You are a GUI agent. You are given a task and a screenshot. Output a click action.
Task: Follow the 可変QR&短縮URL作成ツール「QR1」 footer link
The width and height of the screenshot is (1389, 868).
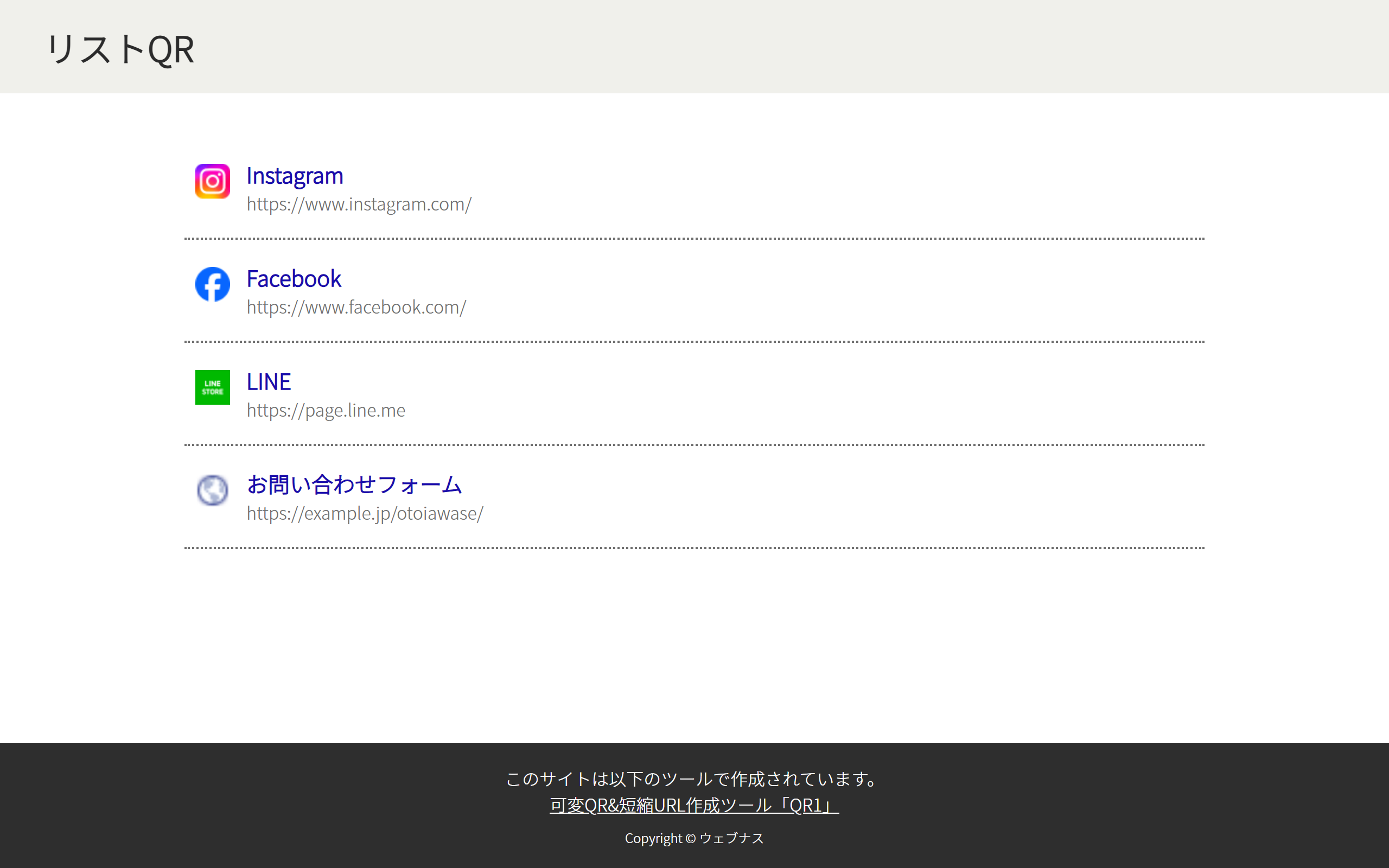pyautogui.click(x=694, y=806)
